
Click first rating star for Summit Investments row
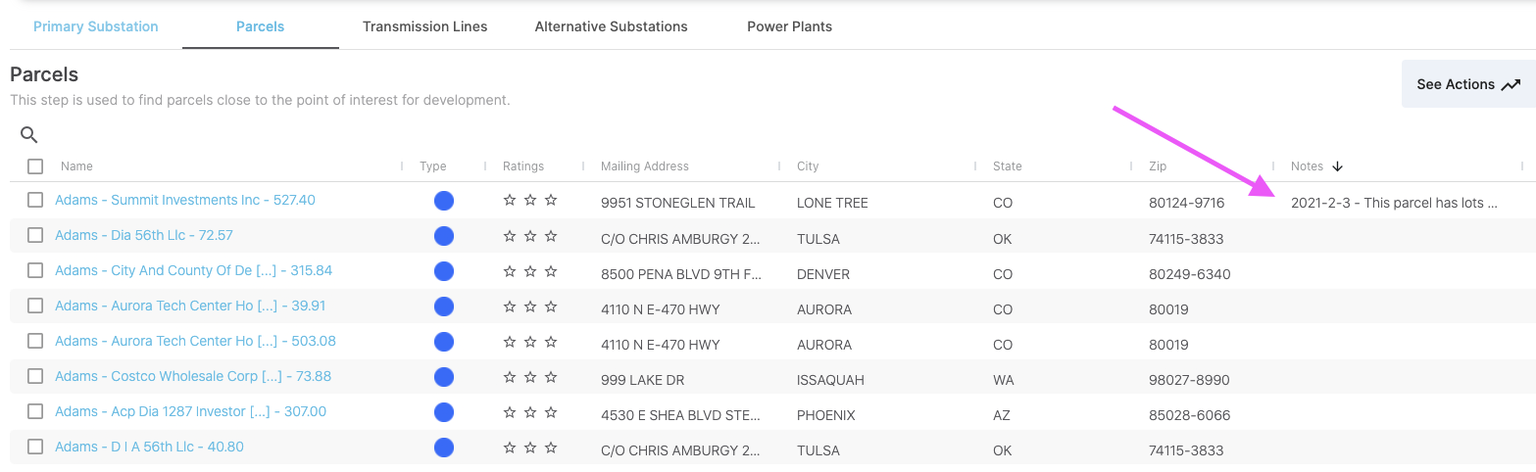point(510,201)
